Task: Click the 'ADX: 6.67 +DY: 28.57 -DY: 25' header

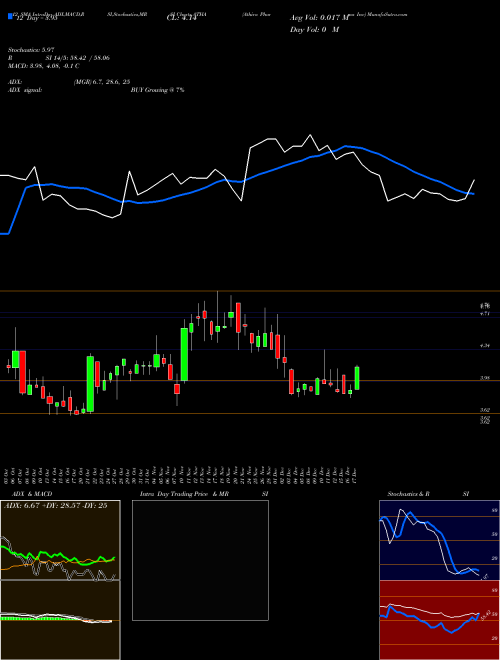Action: pos(56,506)
